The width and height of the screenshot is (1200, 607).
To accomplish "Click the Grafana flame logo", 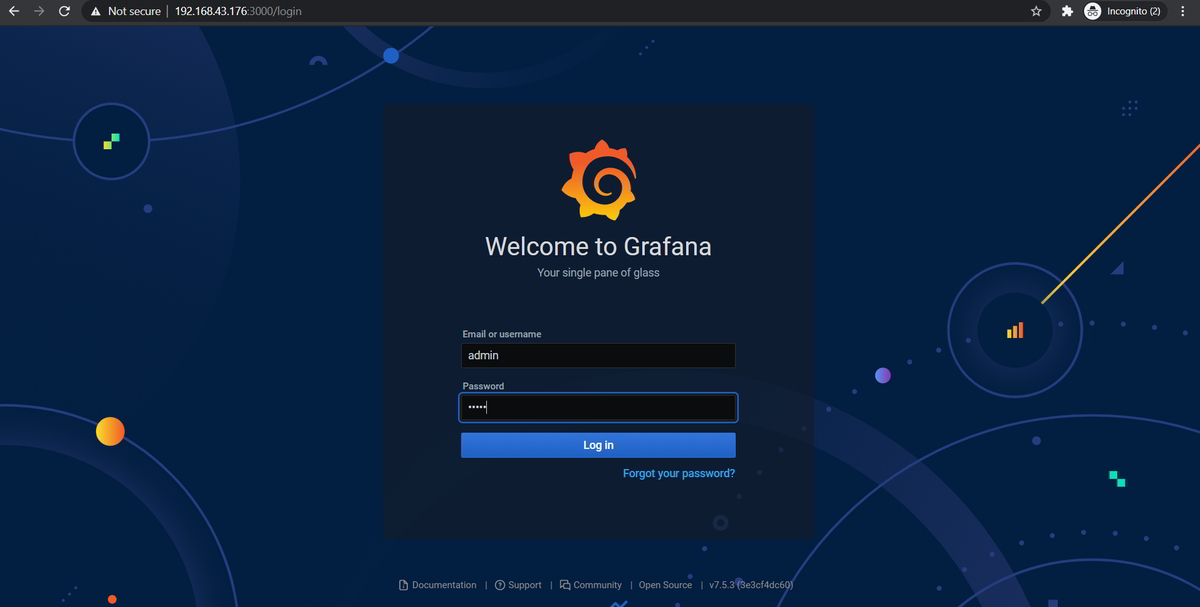I will 597,178.
